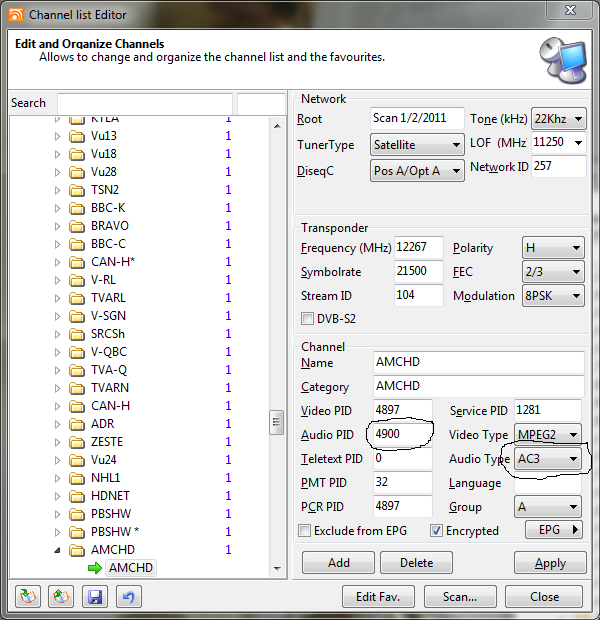Click the channel list vertical scrollbar thumb
The height and width of the screenshot is (620, 600).
[277, 423]
